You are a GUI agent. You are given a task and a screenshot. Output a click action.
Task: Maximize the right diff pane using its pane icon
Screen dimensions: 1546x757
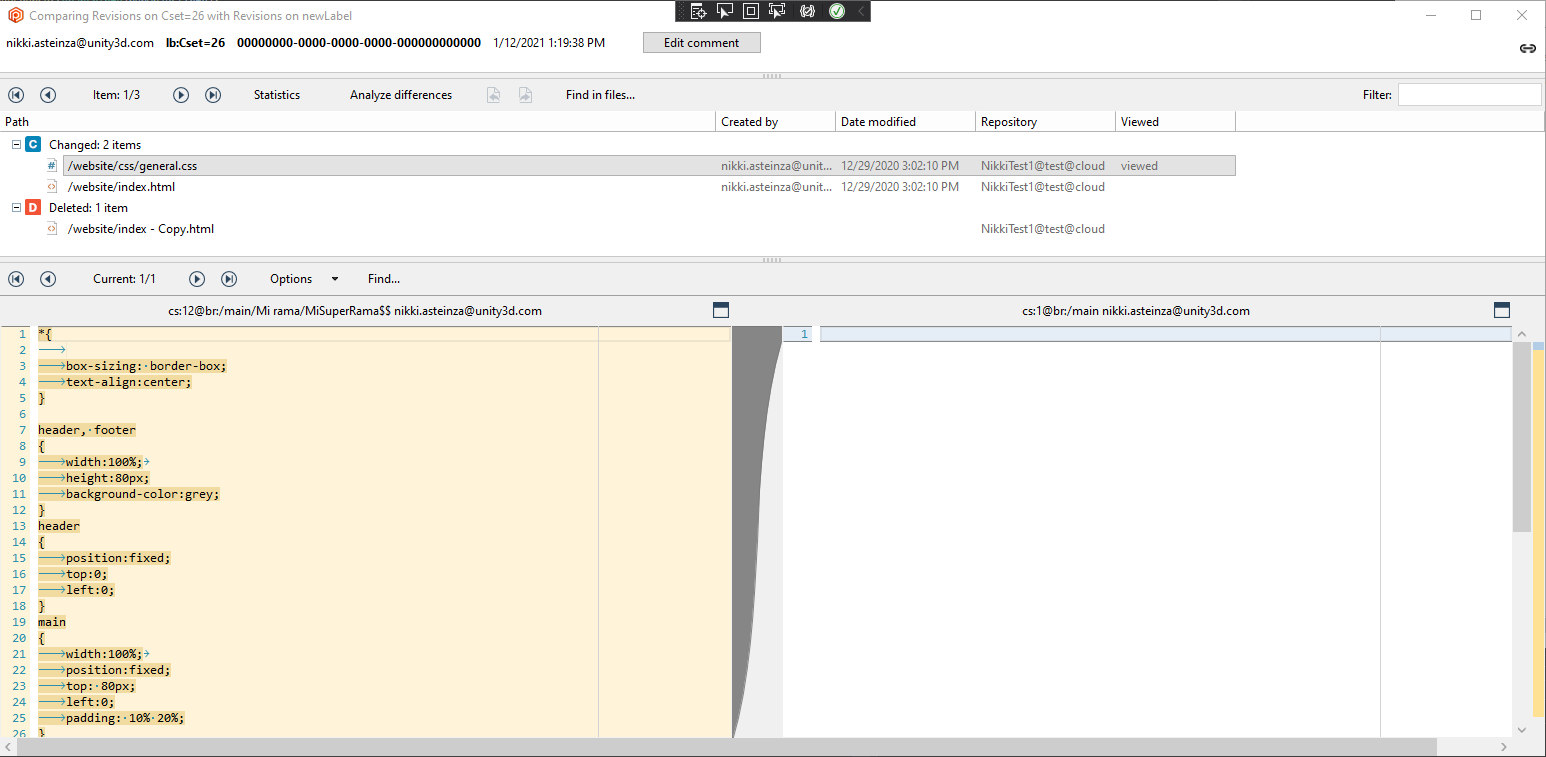(1502, 310)
